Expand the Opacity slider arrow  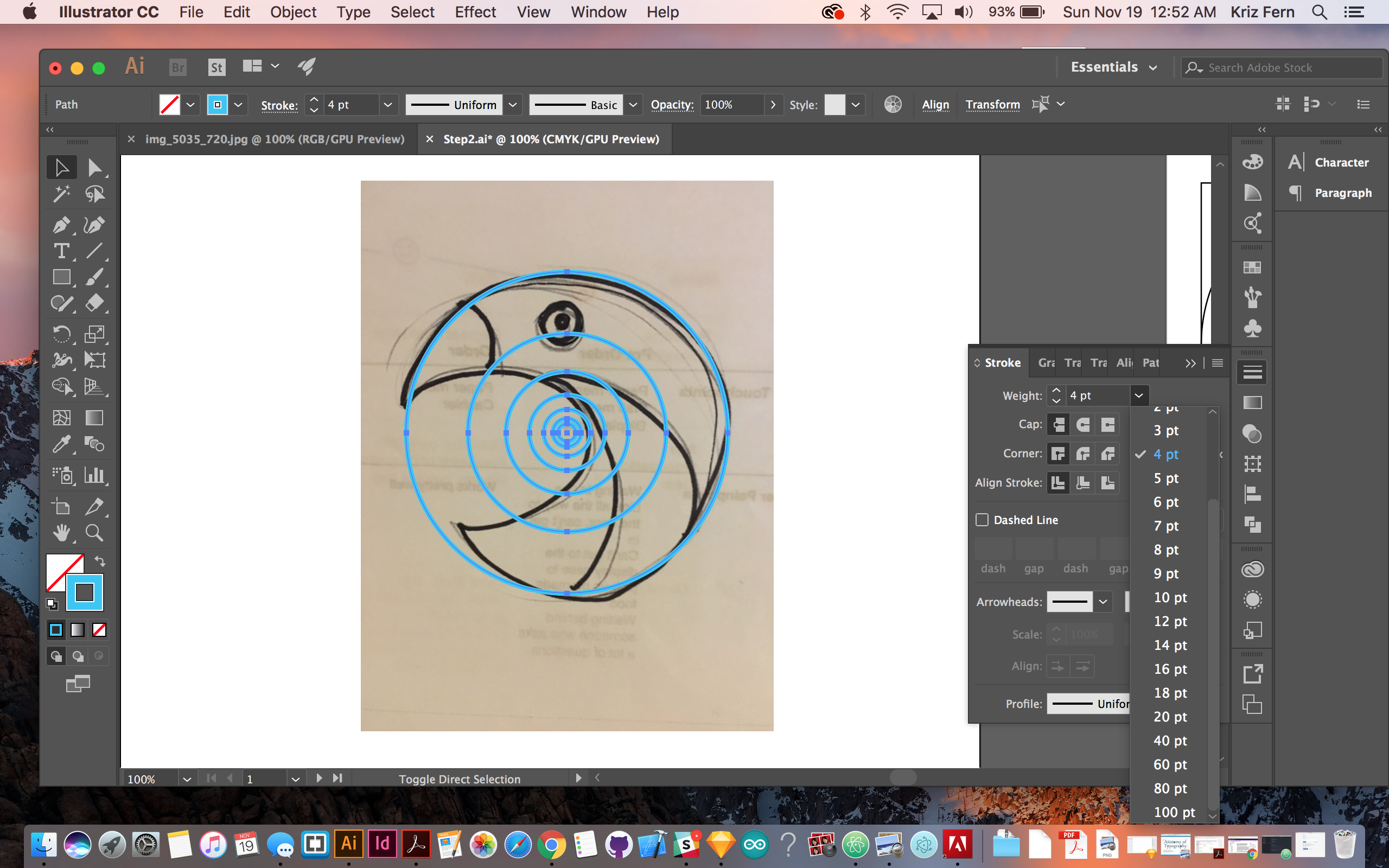coord(773,105)
